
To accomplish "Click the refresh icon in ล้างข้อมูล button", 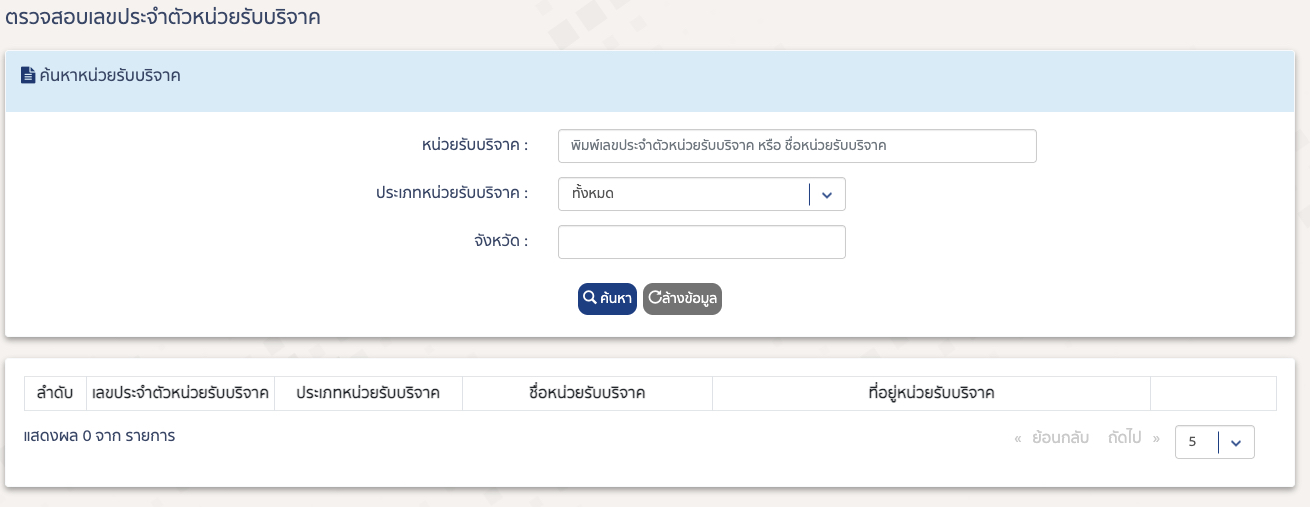I will click(655, 298).
